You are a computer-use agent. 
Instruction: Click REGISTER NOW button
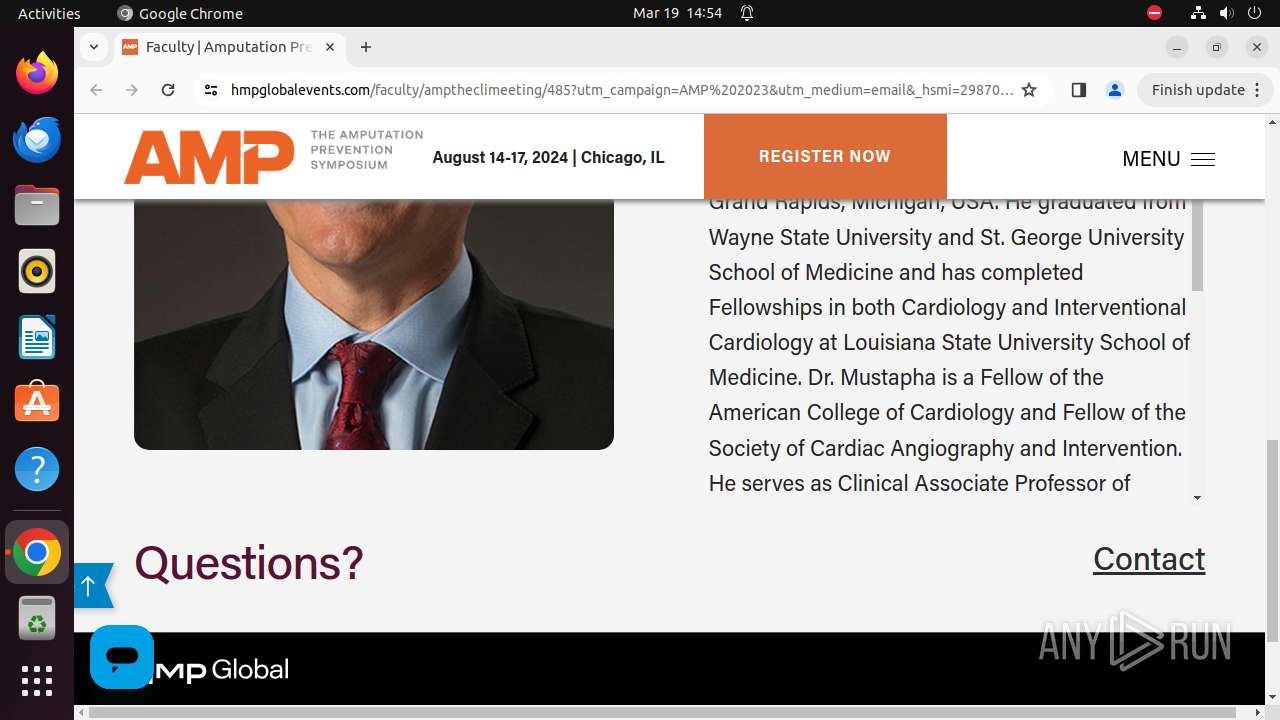pyautogui.click(x=824, y=156)
